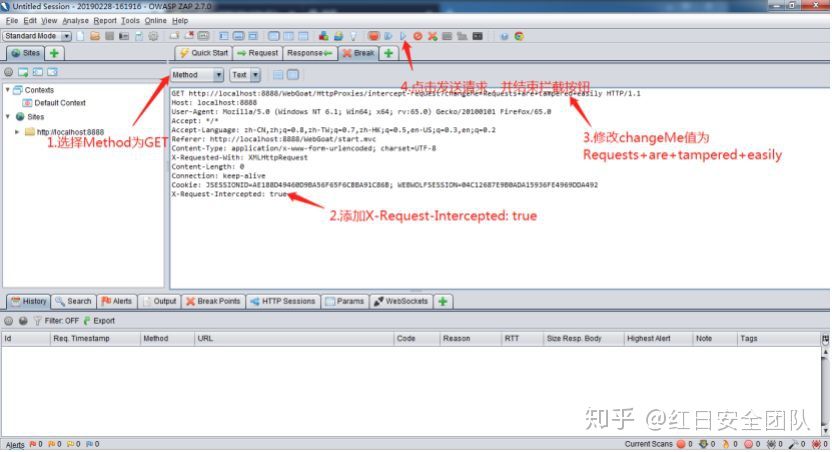
Task: Click the Add custom break red X icon
Action: (x=432, y=36)
